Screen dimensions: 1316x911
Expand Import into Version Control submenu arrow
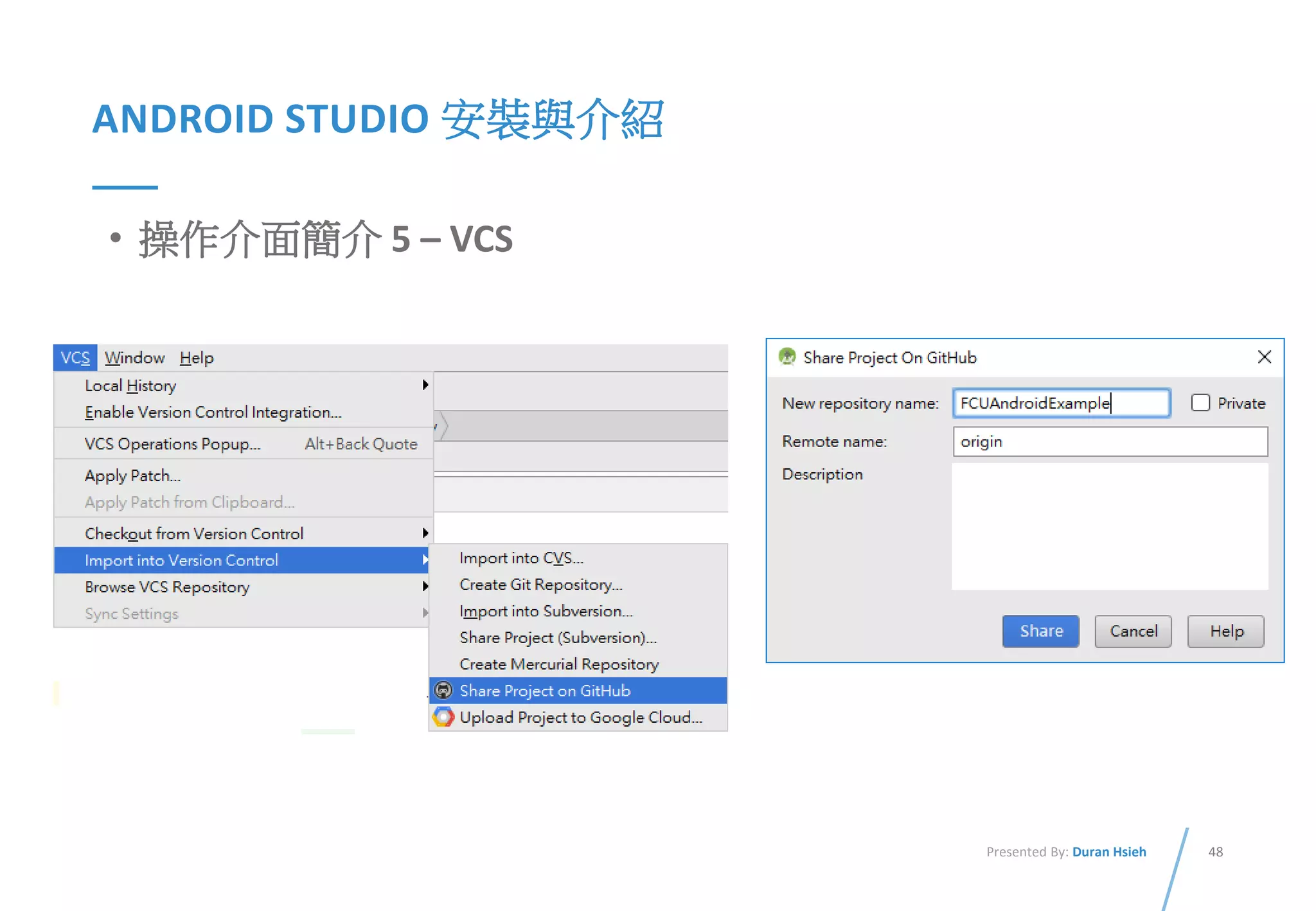(x=425, y=560)
